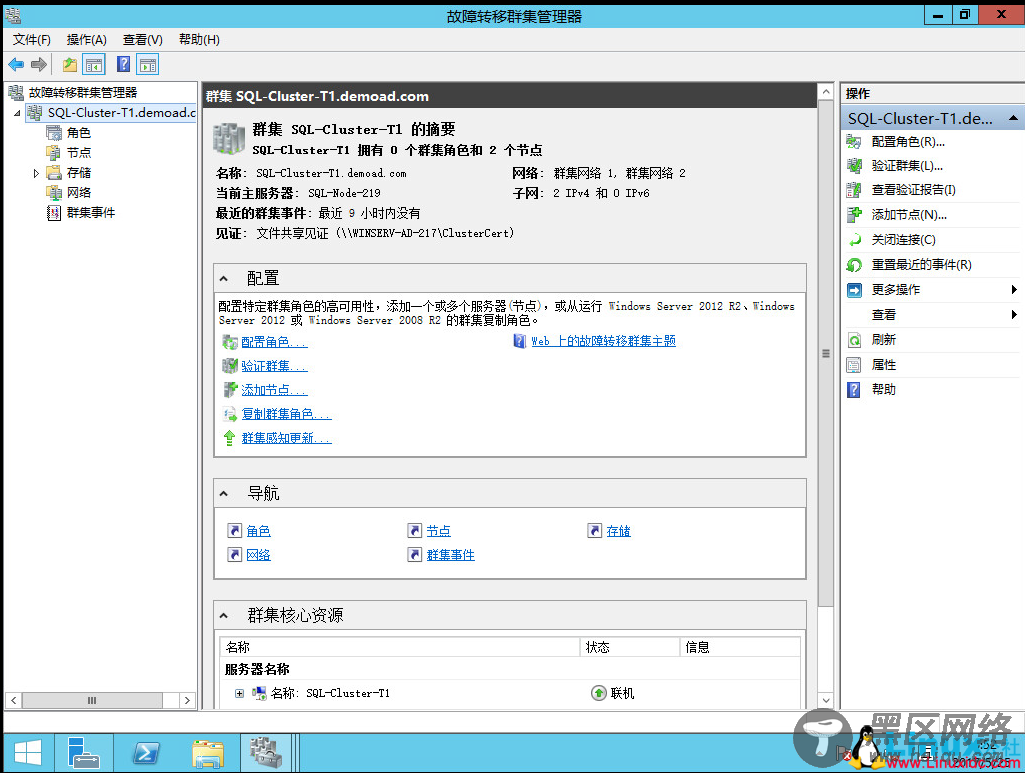The height and width of the screenshot is (773, 1025).
Task: Open File Explorer taskbar icon
Action: click(208, 753)
